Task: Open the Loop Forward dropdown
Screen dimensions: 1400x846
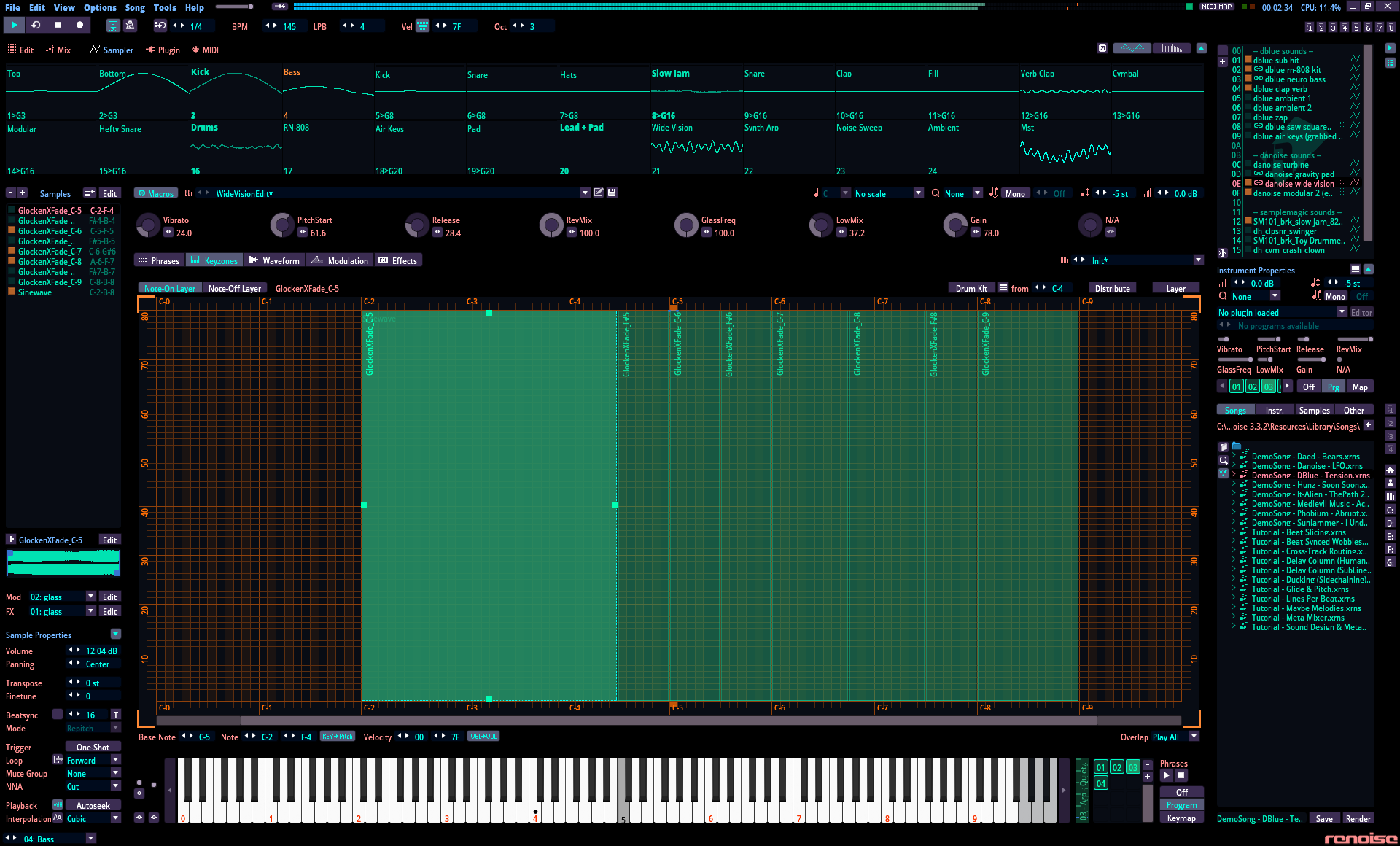Action: (x=115, y=760)
